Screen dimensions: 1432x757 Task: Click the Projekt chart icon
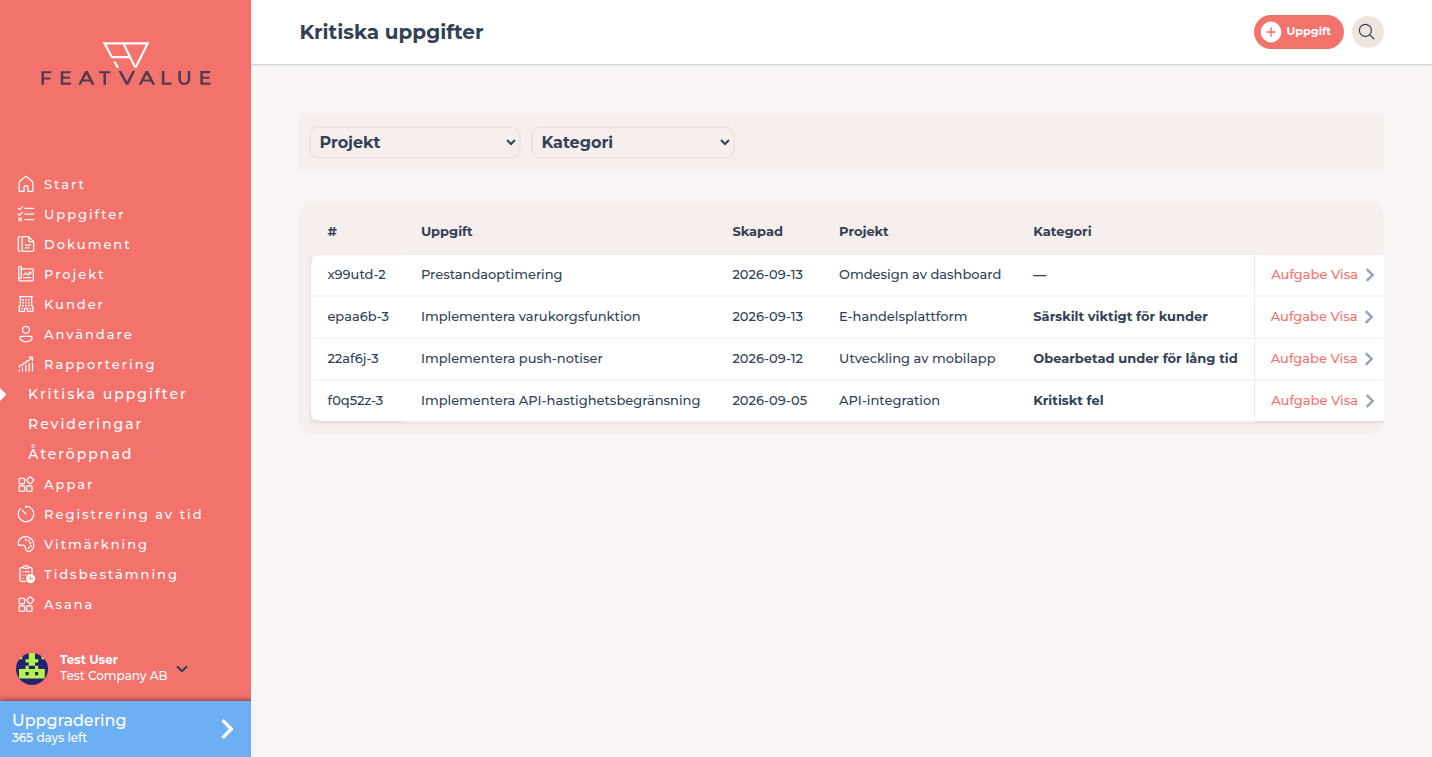pyautogui.click(x=26, y=274)
